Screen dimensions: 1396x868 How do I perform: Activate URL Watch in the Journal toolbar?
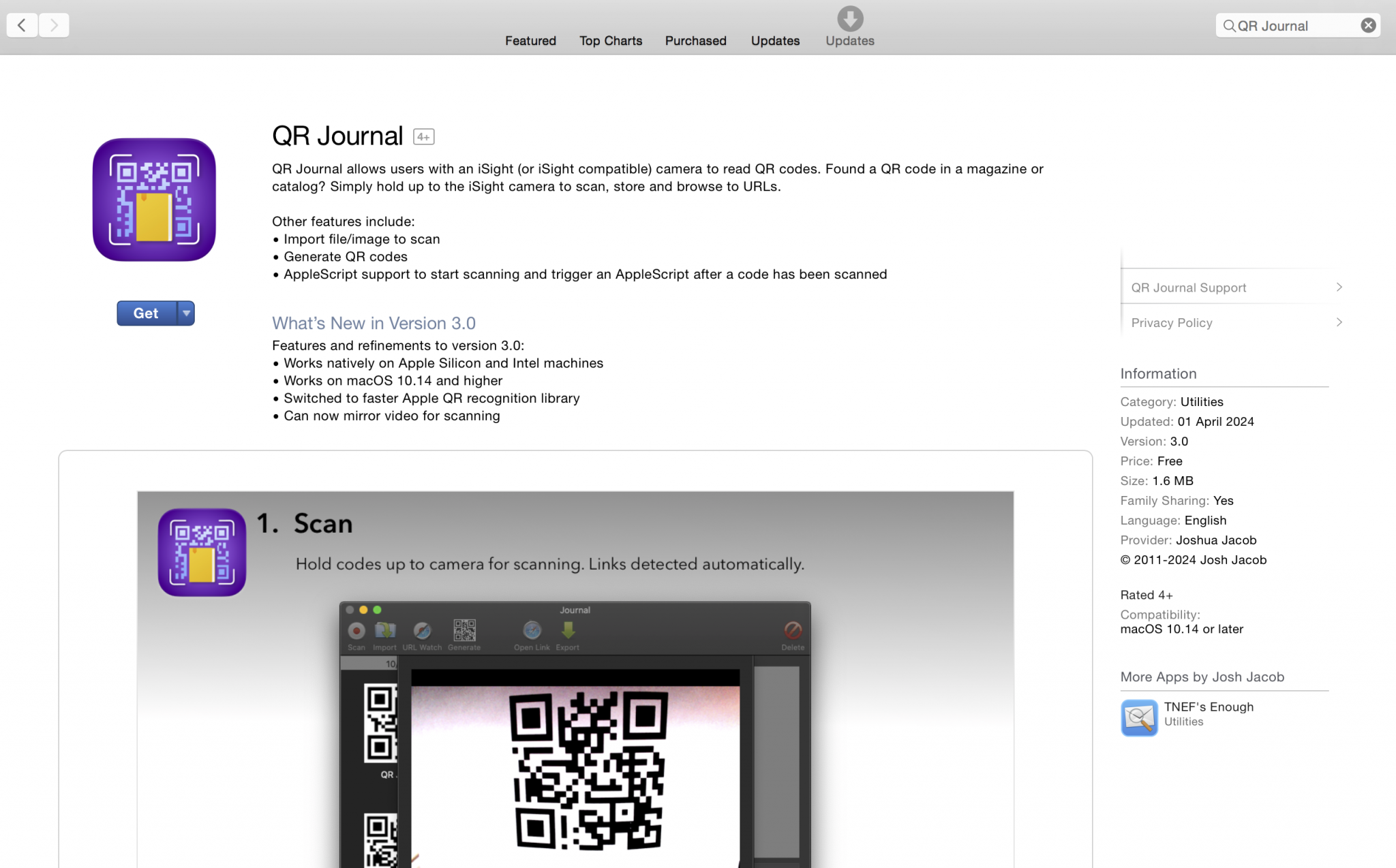tap(422, 632)
